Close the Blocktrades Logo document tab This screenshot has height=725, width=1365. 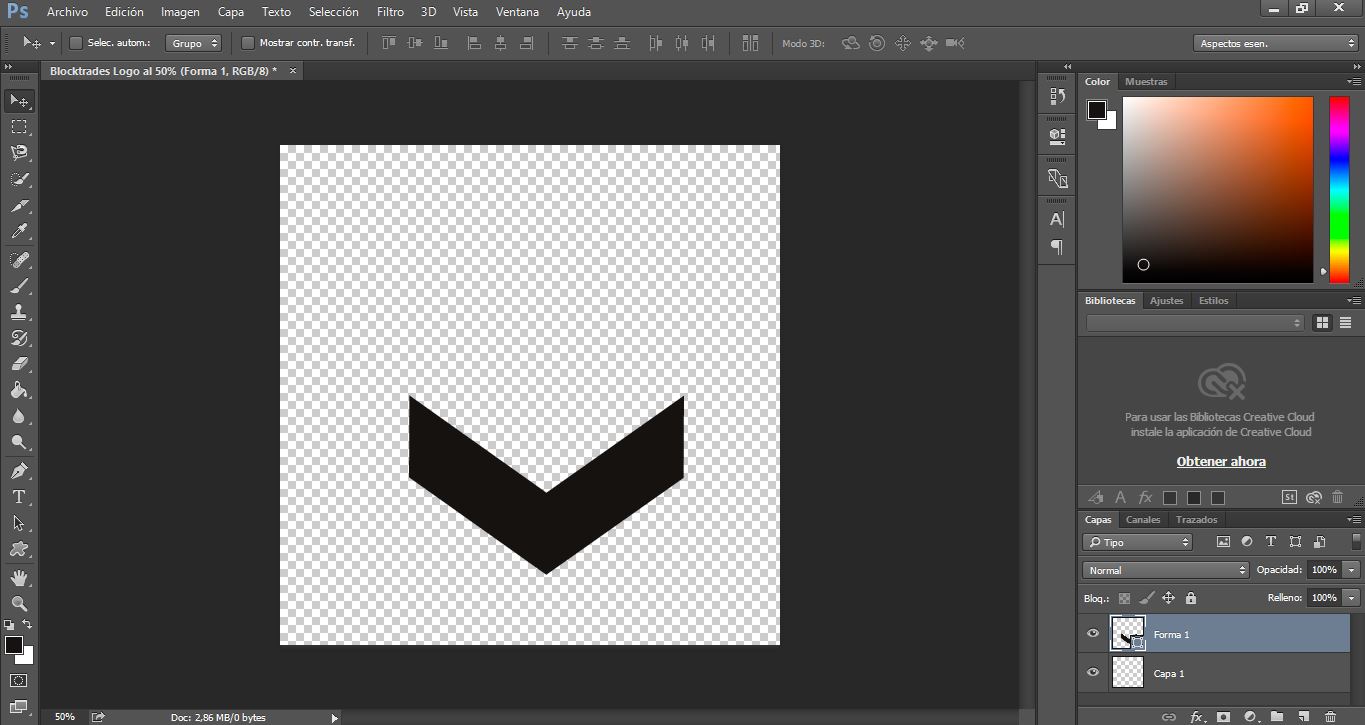(291, 71)
